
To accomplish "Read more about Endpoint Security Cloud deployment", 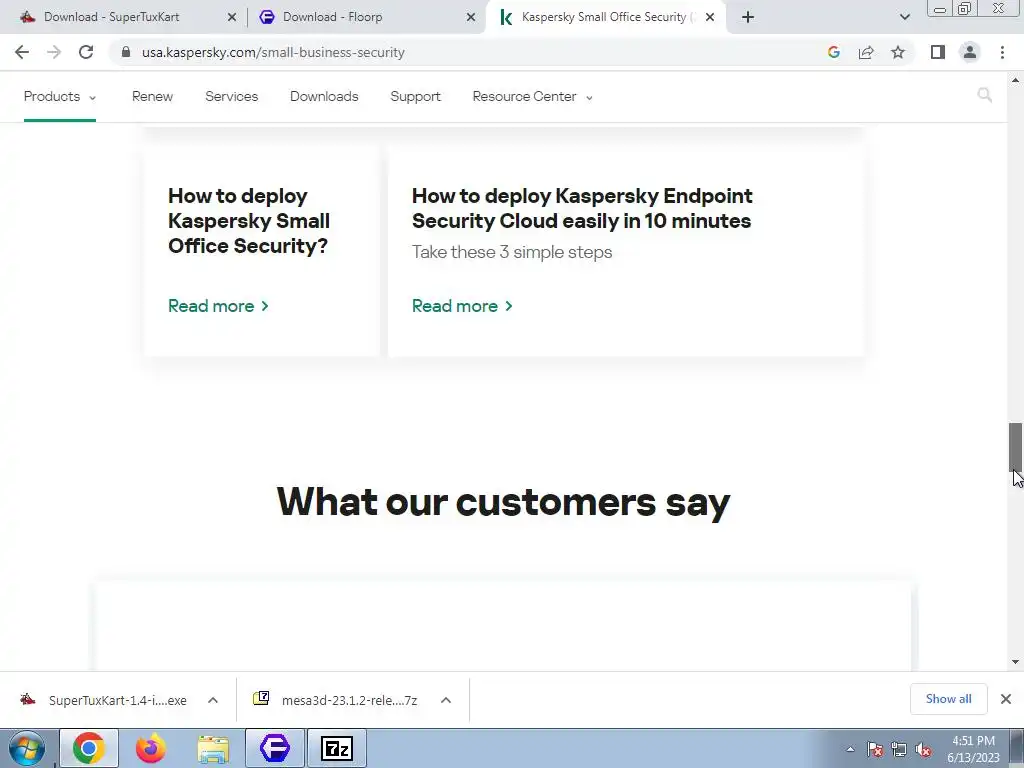I will click(462, 306).
